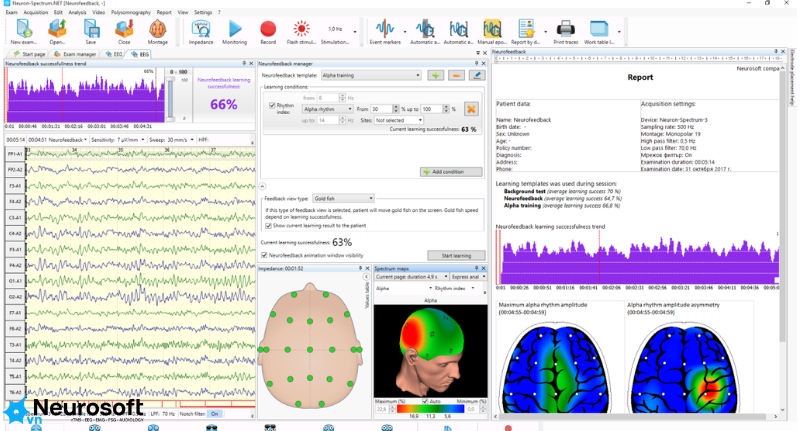Click the red Record icon

coord(268,32)
